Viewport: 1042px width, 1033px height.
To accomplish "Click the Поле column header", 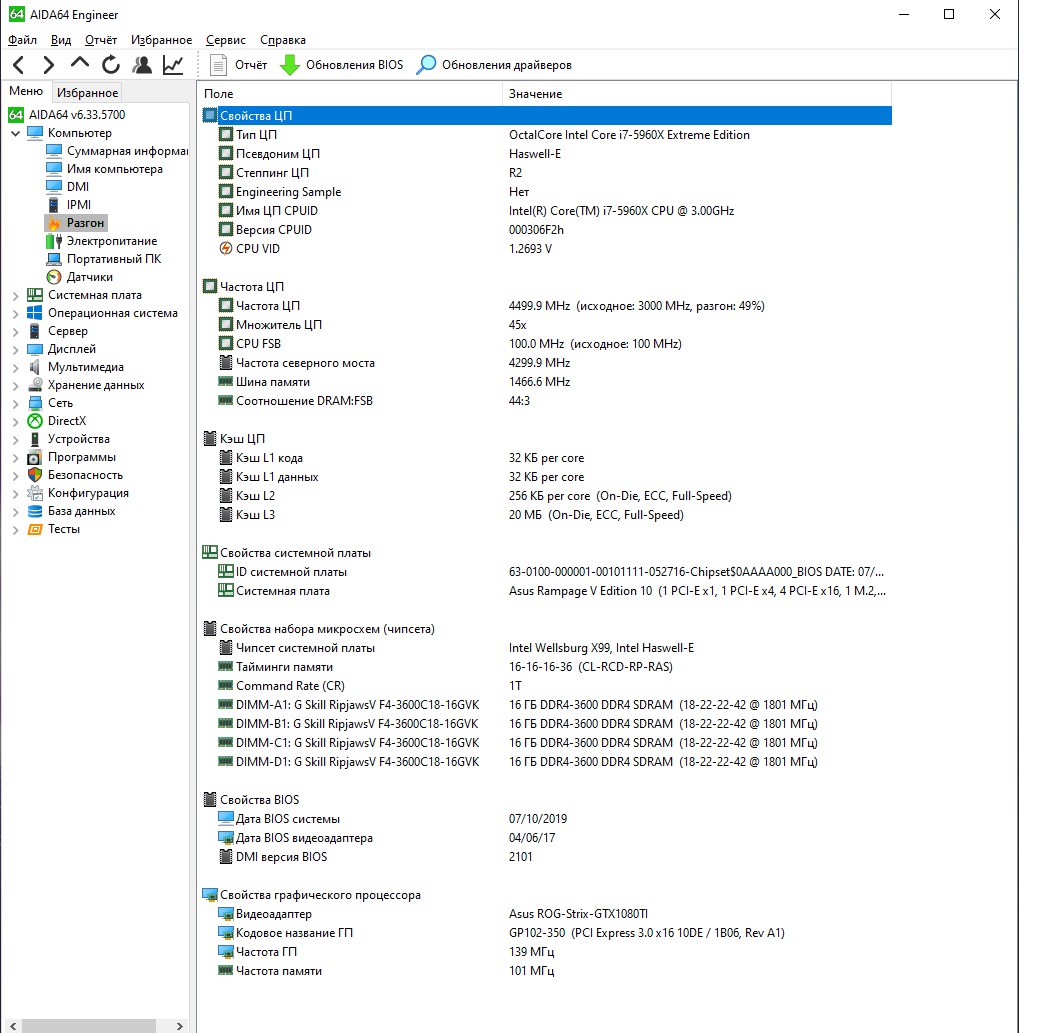I will tap(350, 94).
